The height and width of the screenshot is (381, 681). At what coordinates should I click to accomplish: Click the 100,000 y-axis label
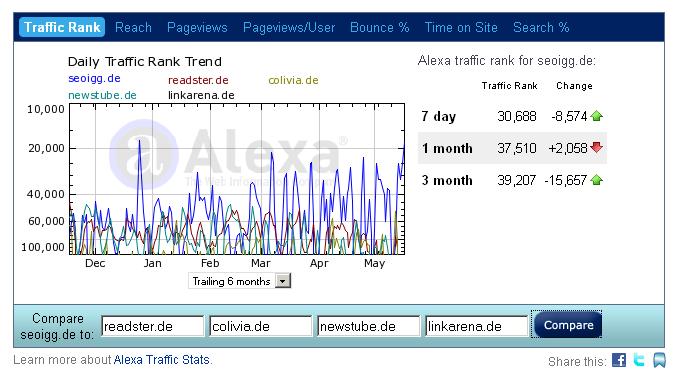tap(43, 247)
